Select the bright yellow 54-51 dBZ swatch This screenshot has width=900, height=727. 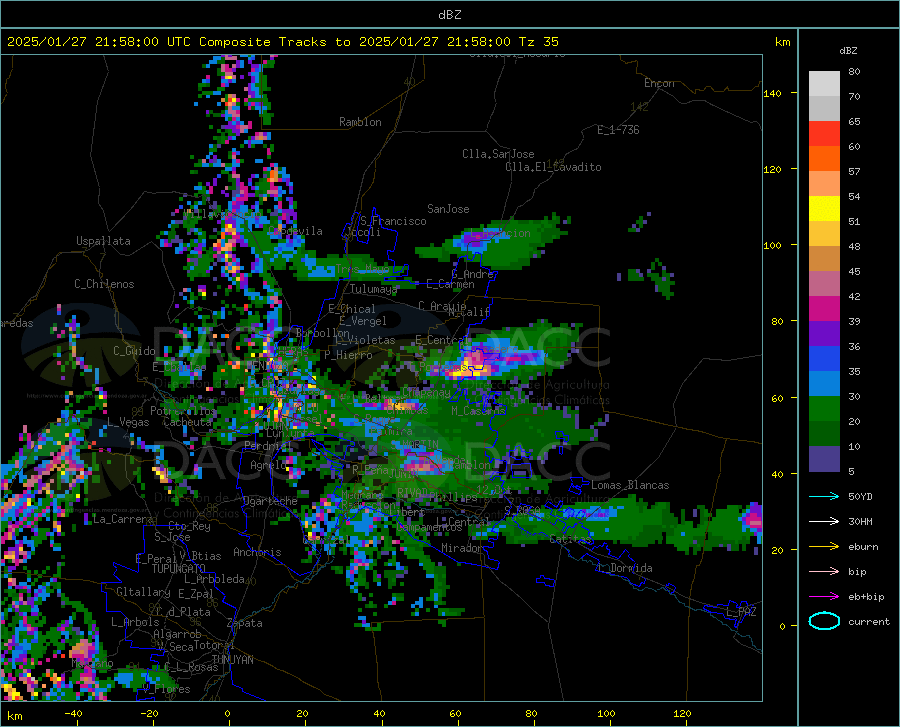click(x=824, y=209)
